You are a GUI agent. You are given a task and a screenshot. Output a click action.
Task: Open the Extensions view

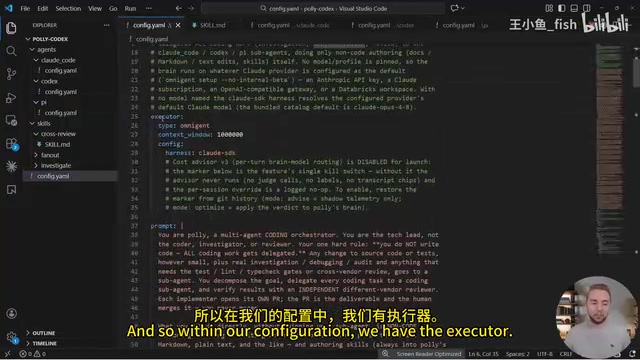(x=11, y=144)
